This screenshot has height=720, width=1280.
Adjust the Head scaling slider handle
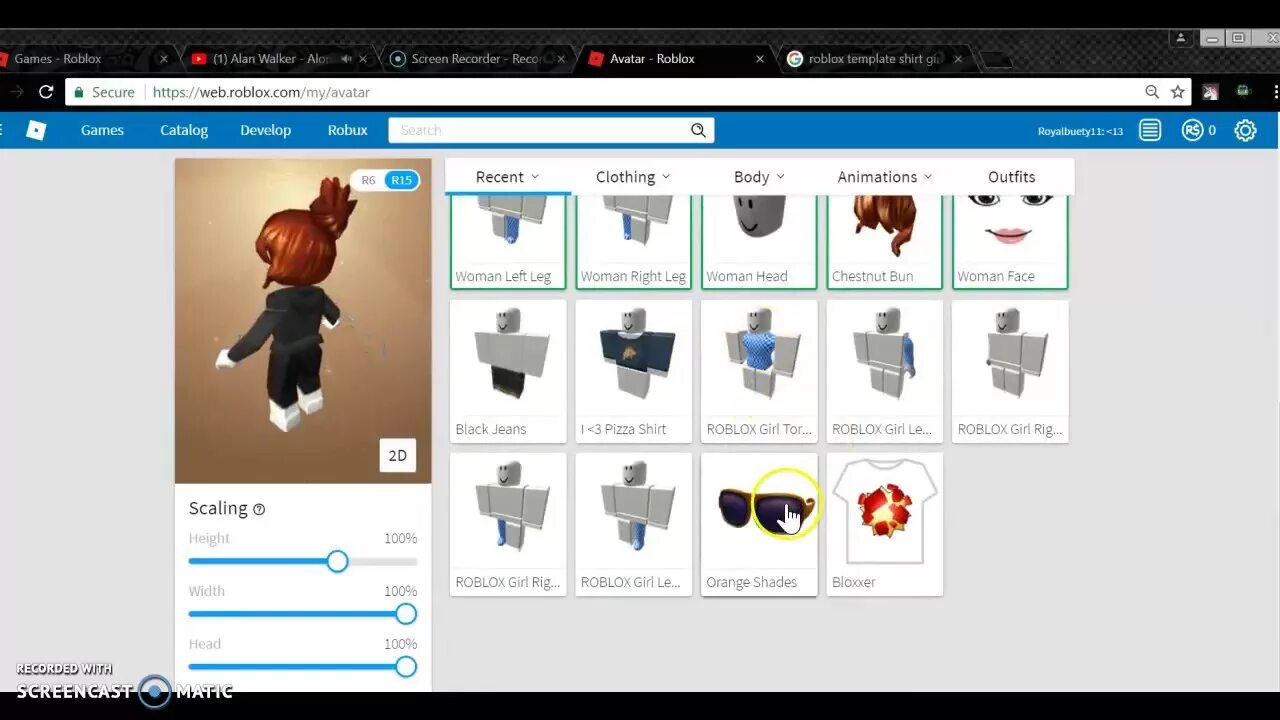(405, 667)
